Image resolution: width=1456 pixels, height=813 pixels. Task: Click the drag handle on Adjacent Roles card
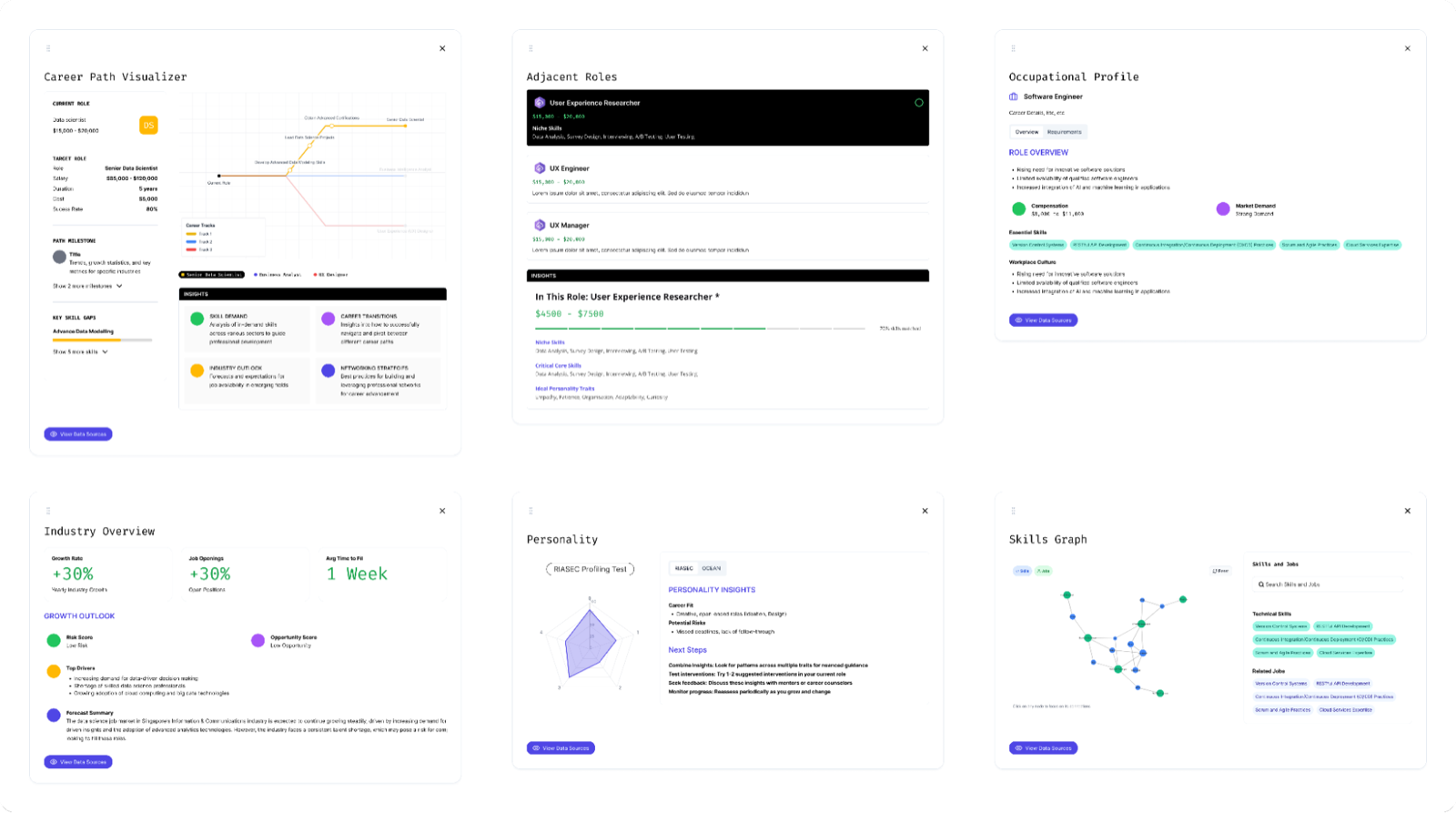[531, 48]
